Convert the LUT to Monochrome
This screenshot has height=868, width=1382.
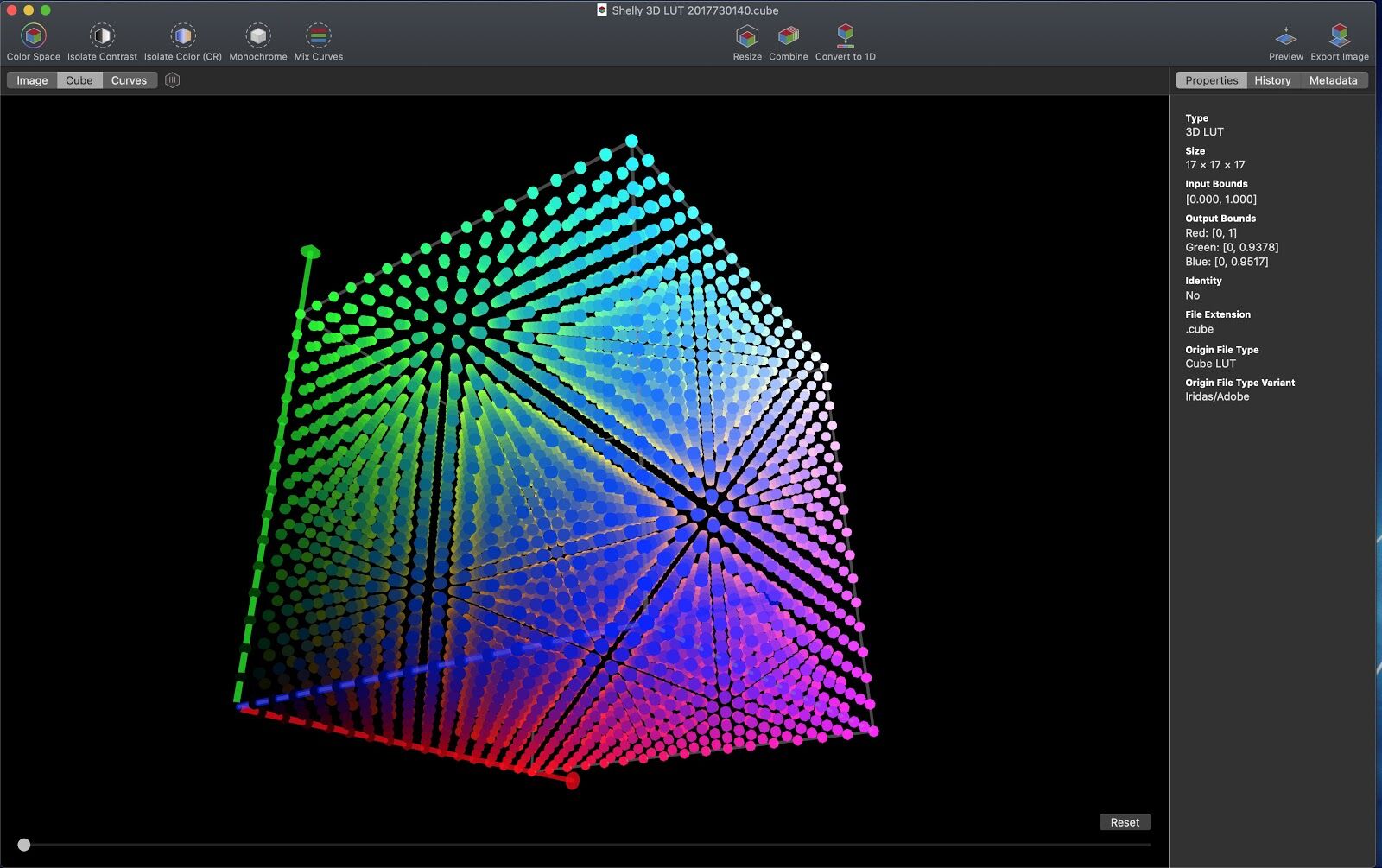[x=257, y=39]
